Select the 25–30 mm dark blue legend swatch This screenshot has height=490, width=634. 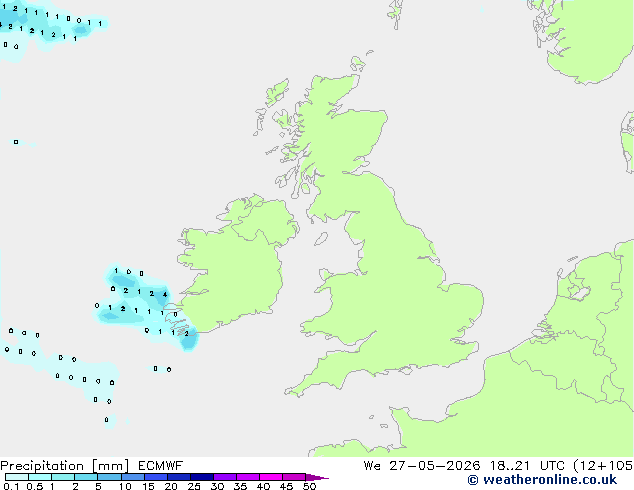[x=202, y=477]
